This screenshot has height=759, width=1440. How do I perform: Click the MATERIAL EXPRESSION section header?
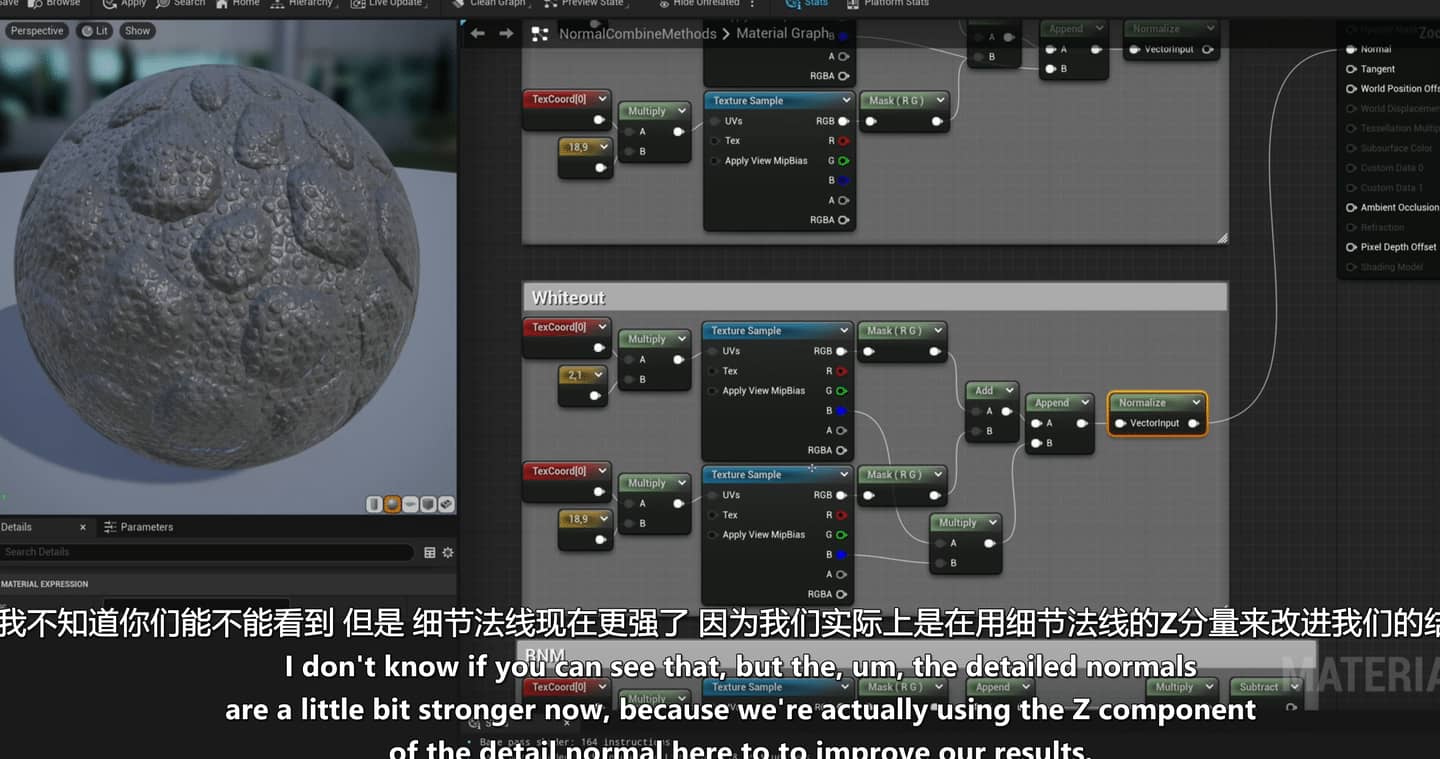(45, 584)
